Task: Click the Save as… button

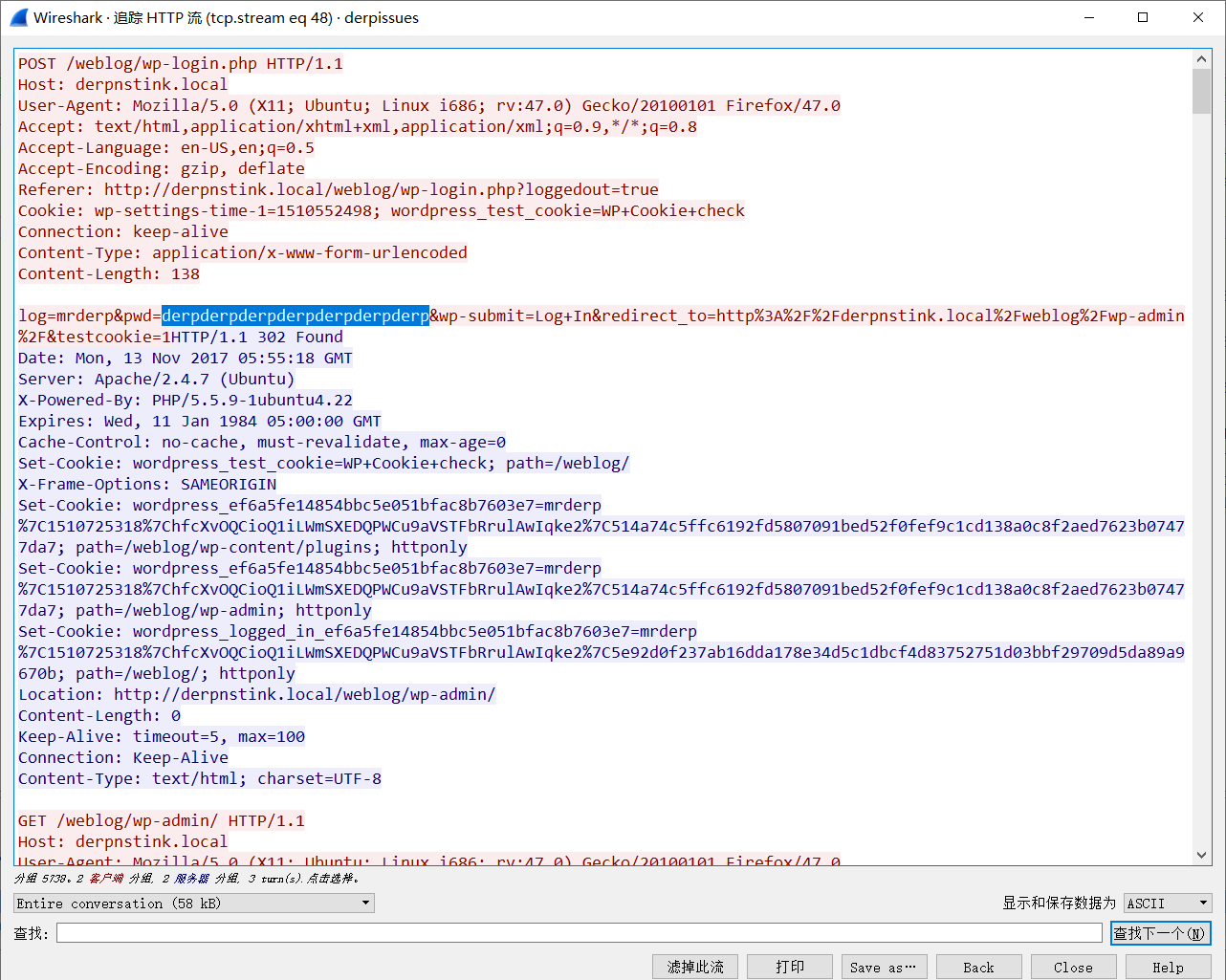Action: point(884,967)
